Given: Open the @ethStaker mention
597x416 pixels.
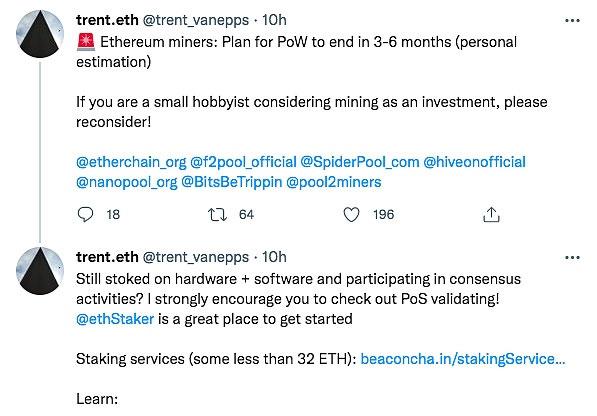Looking at the screenshot, I should (x=115, y=319).
